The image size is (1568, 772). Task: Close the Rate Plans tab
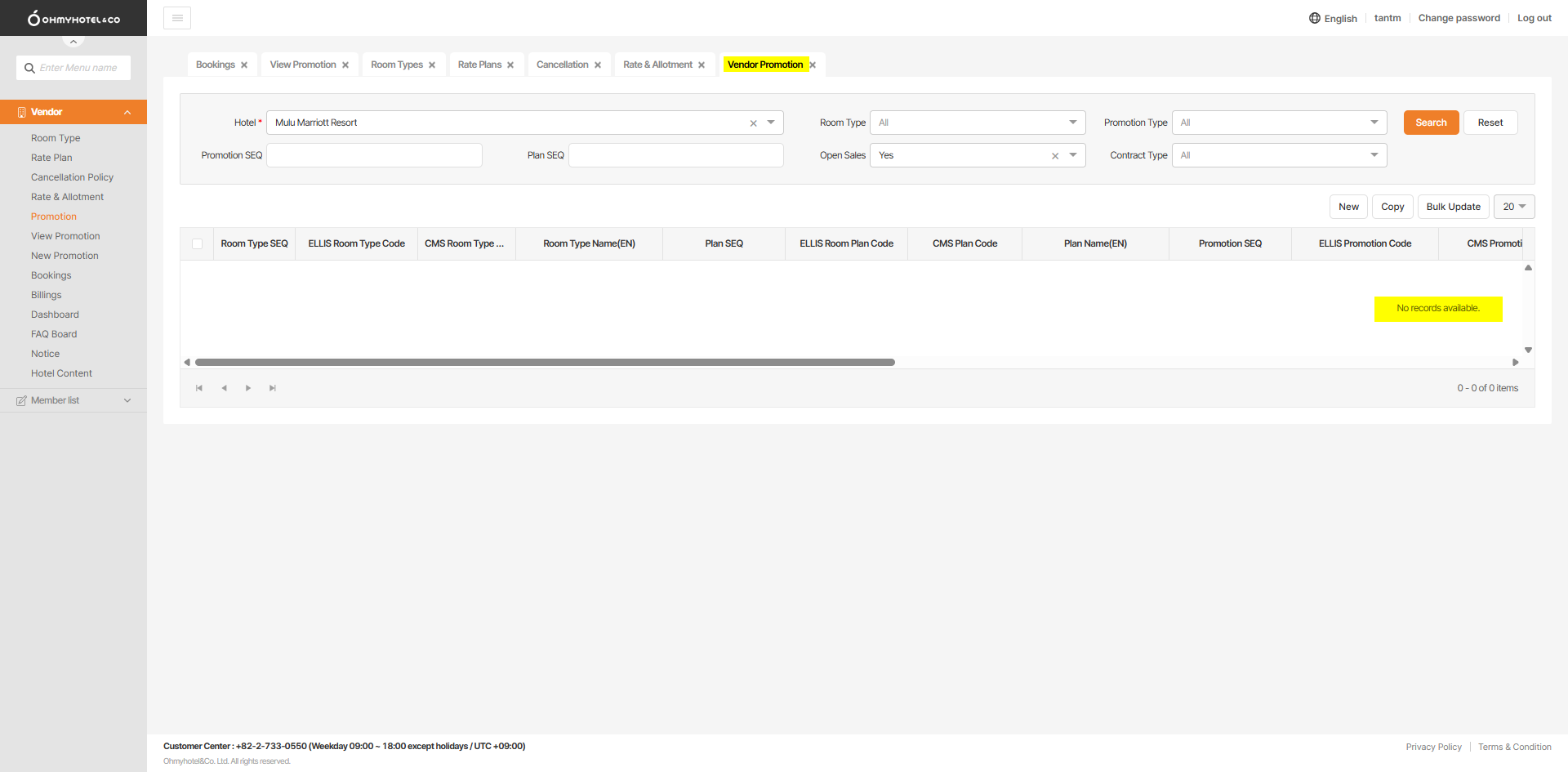coord(510,65)
